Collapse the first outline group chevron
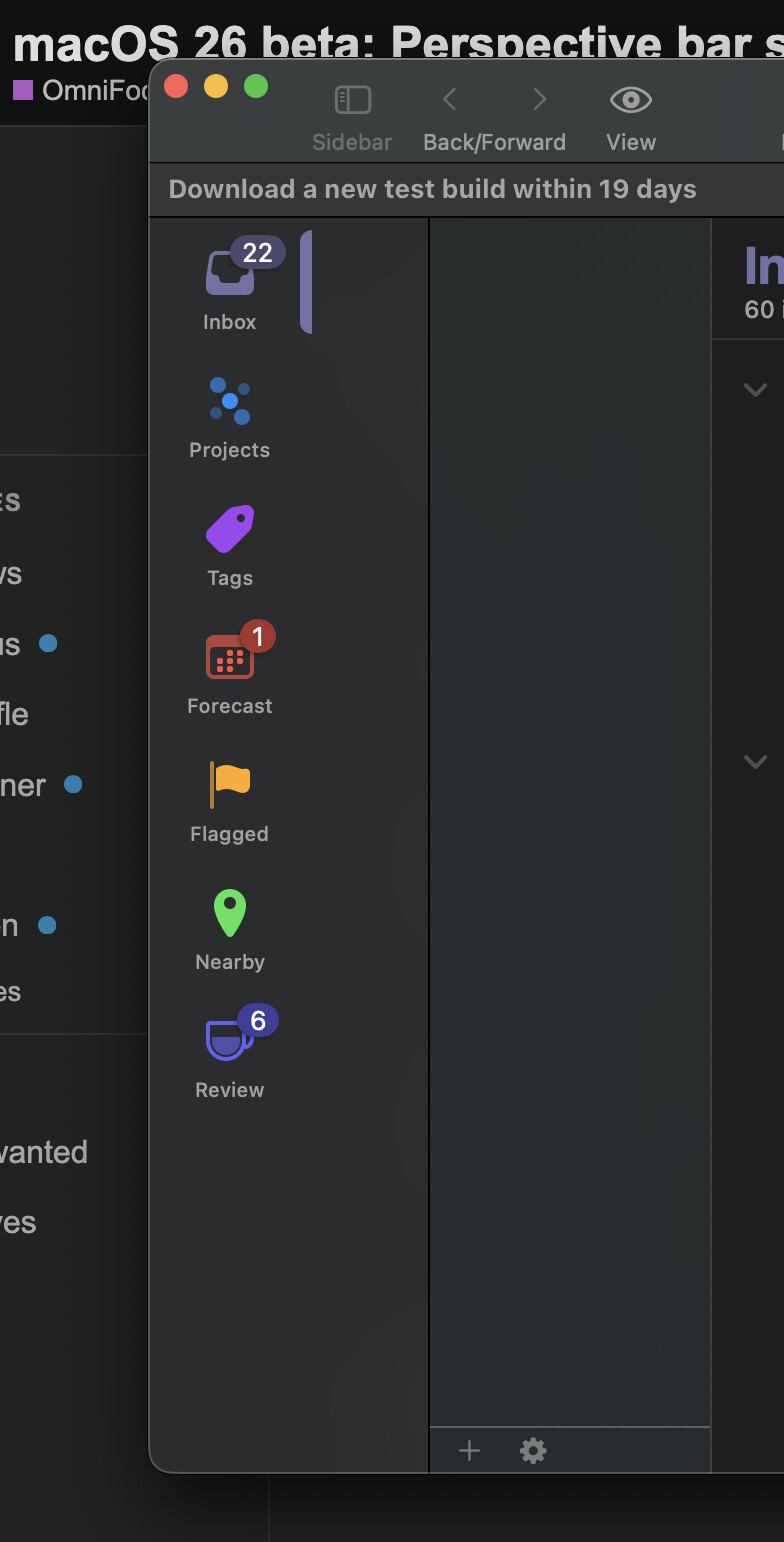784x1542 pixels. (756, 390)
